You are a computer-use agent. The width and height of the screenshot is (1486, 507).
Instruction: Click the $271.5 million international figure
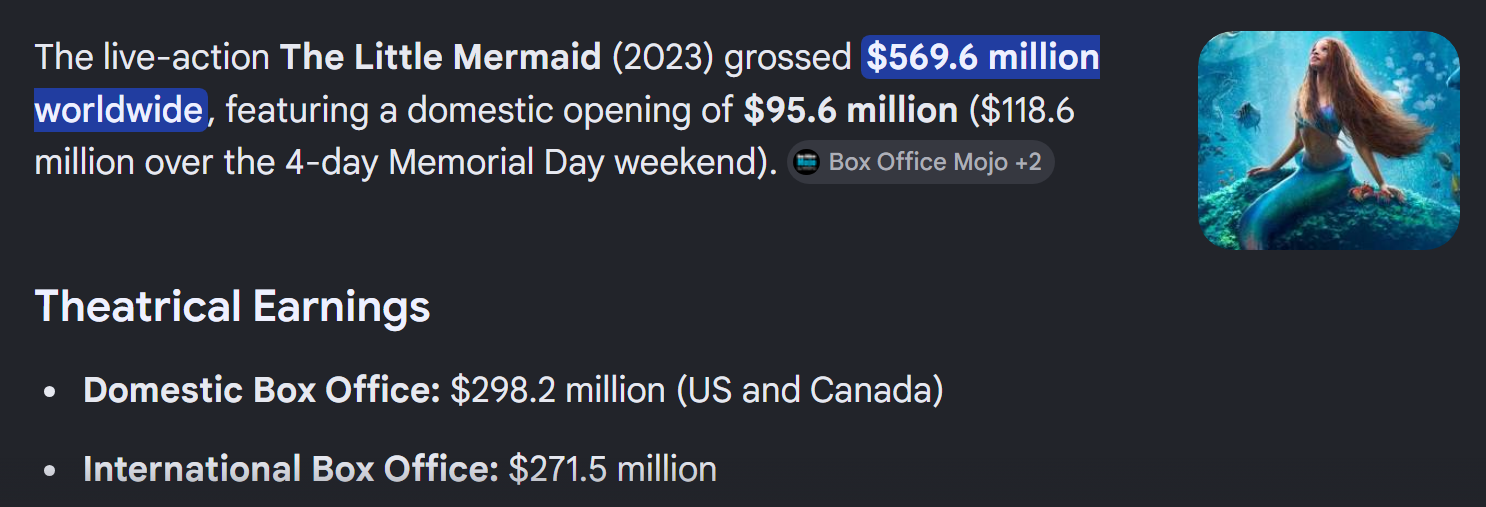[x=613, y=469]
